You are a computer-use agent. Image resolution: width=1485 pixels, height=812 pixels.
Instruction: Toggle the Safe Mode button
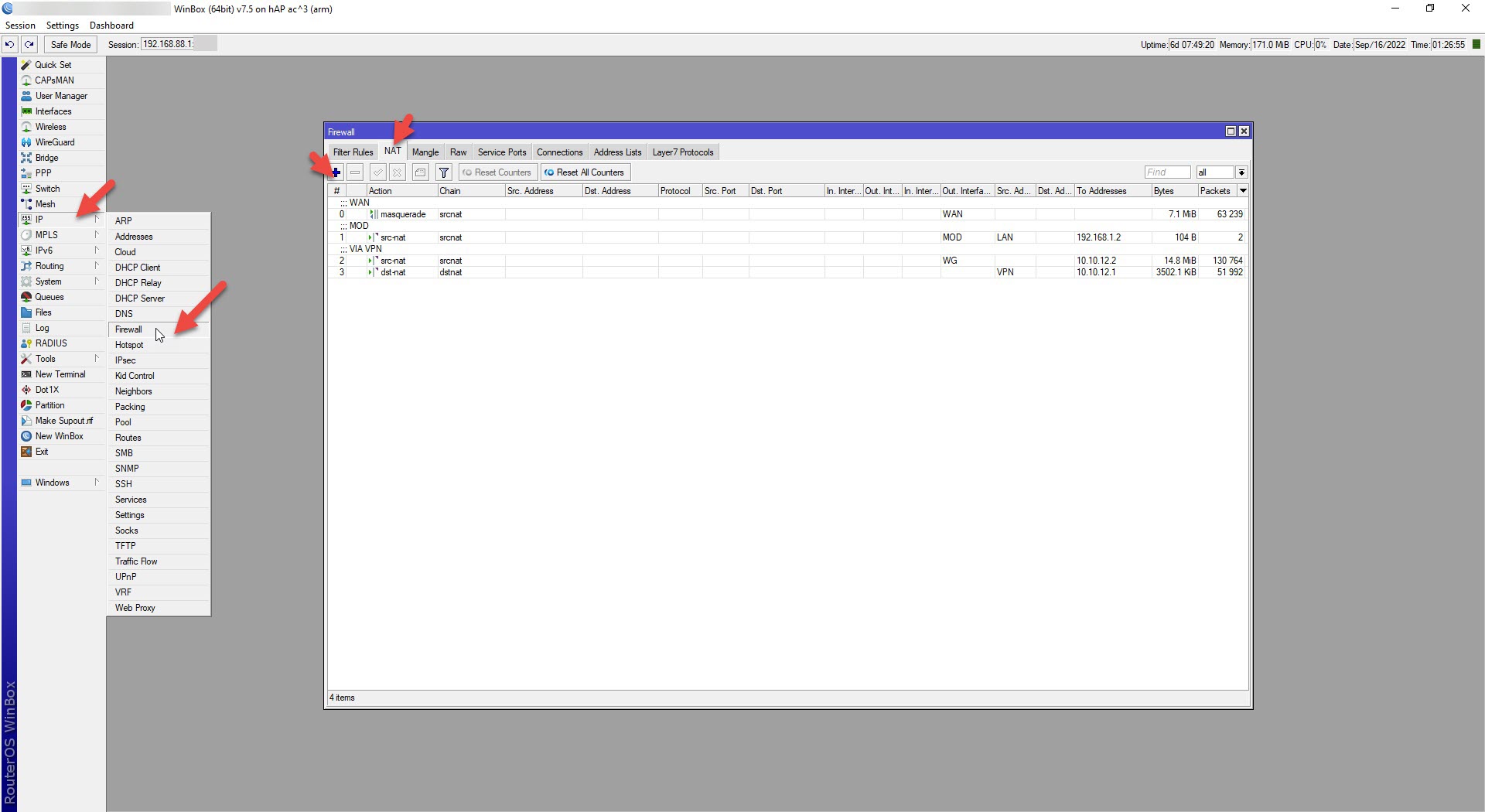71,44
